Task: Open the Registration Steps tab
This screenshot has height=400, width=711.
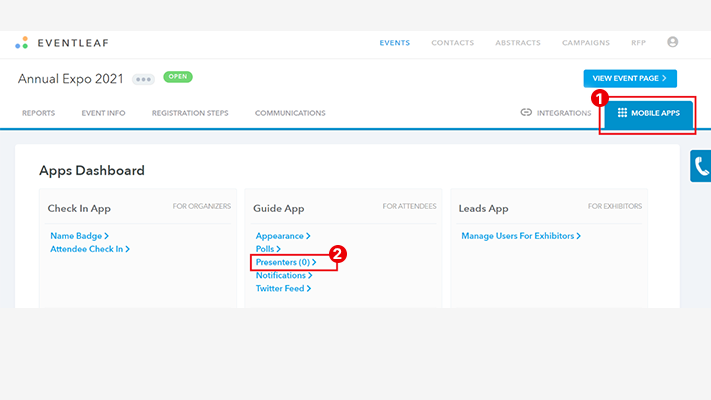Action: coord(190,113)
